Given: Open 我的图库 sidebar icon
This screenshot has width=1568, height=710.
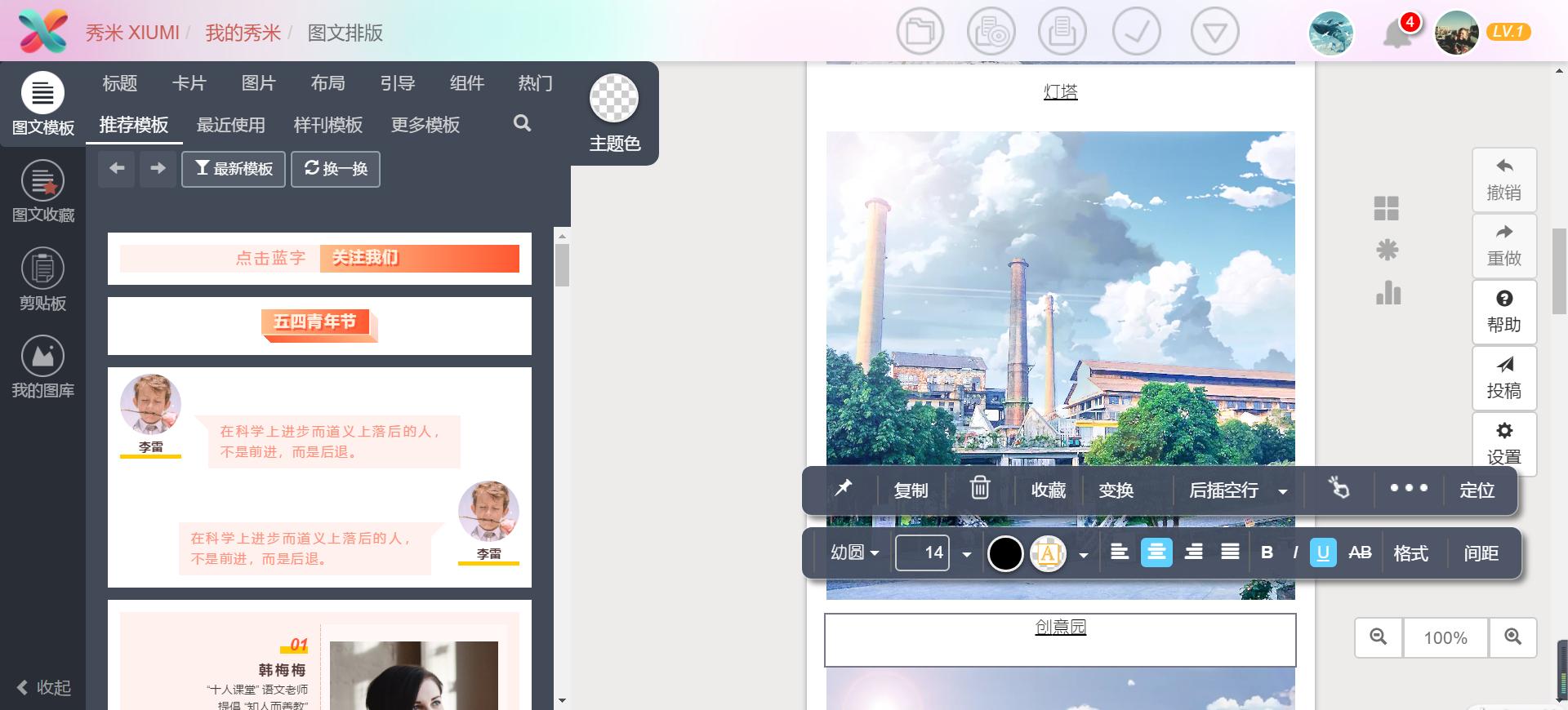Looking at the screenshot, I should pyautogui.click(x=42, y=367).
